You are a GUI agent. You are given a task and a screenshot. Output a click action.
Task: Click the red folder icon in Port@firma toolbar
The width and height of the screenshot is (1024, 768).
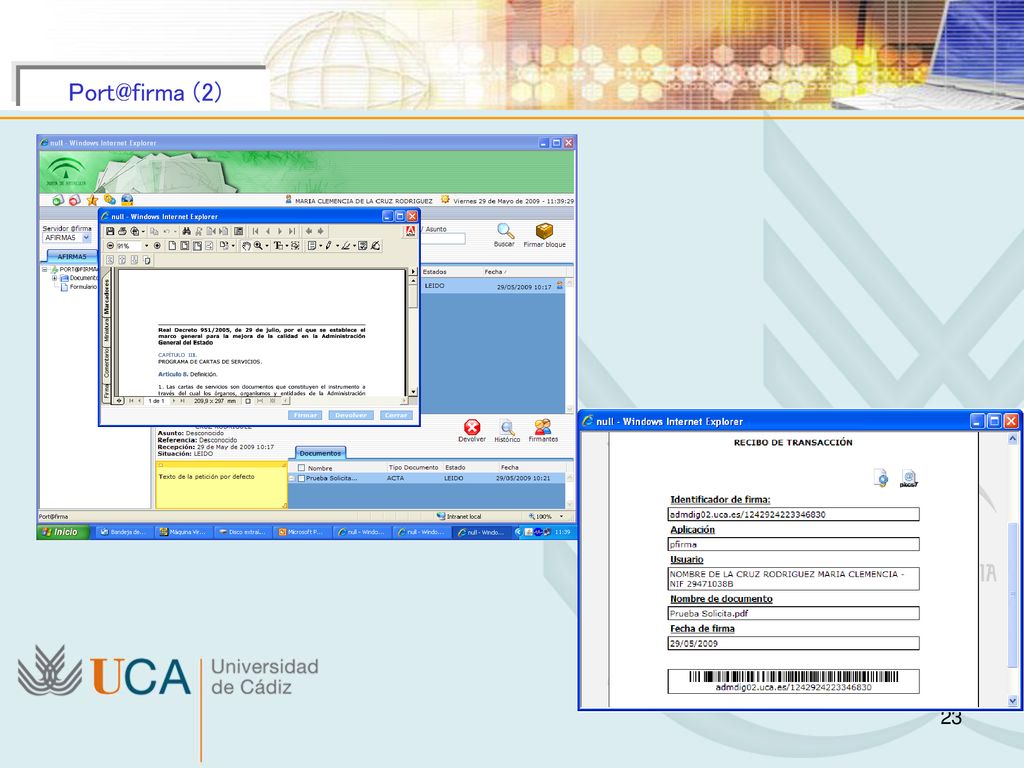tap(75, 200)
